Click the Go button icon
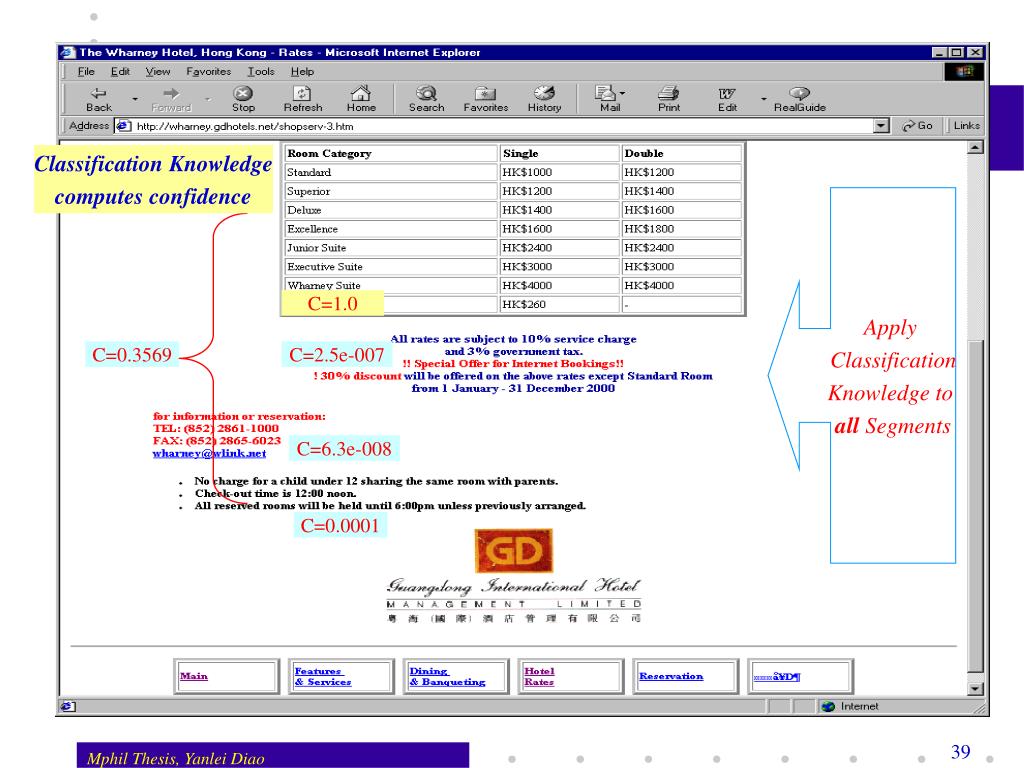This screenshot has height=768, width=1024. pyautogui.click(x=908, y=126)
